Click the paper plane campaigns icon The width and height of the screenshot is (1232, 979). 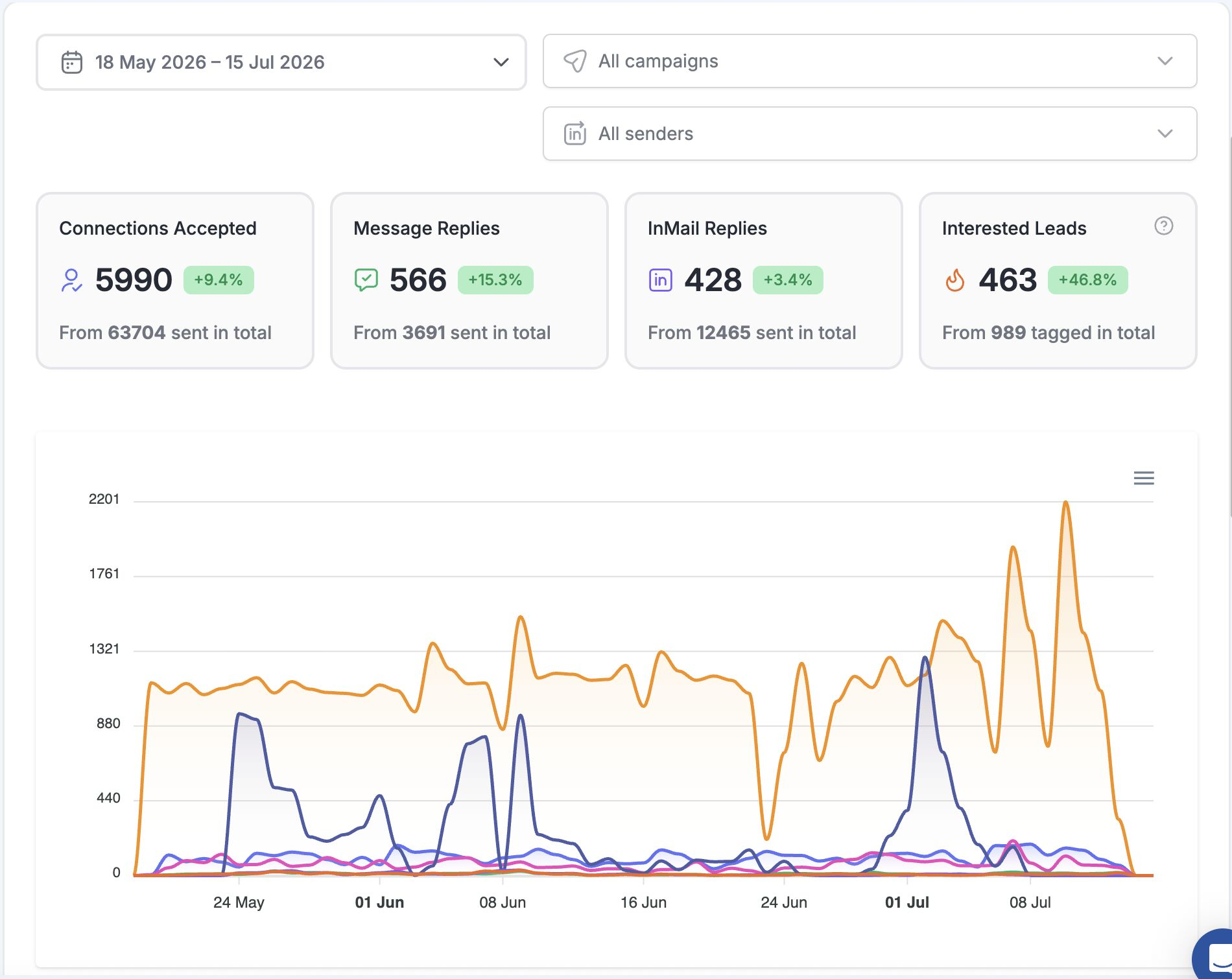(x=575, y=61)
